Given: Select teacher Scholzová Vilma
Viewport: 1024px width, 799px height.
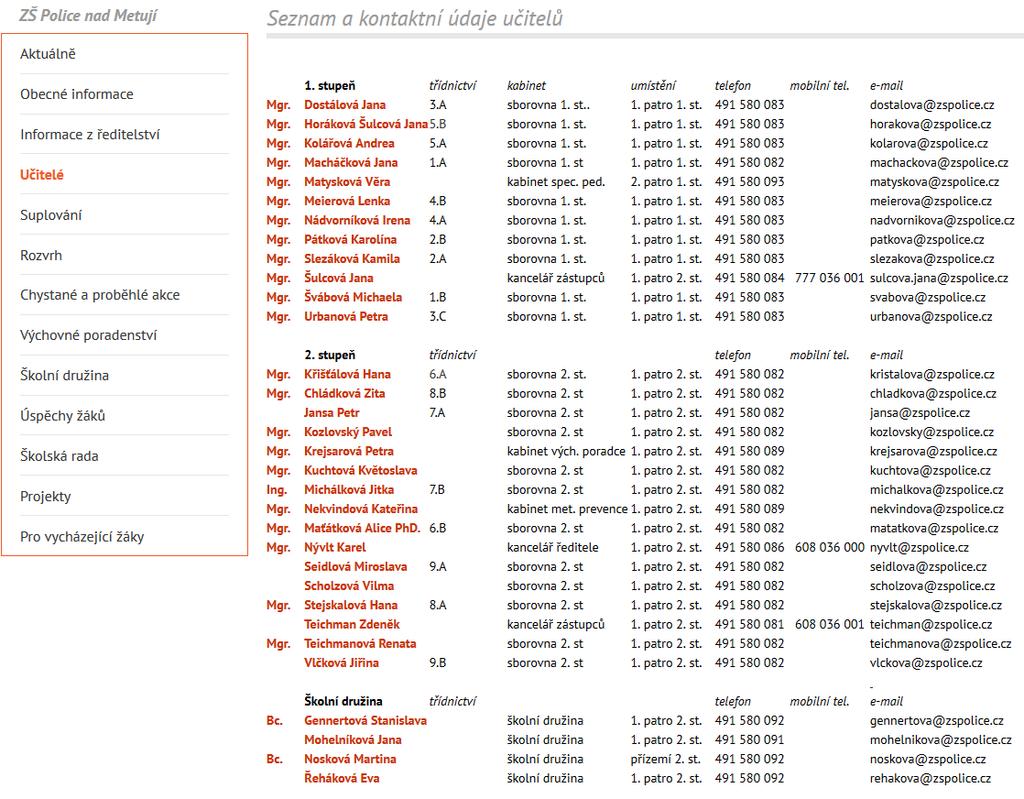Looking at the screenshot, I should pos(349,587).
